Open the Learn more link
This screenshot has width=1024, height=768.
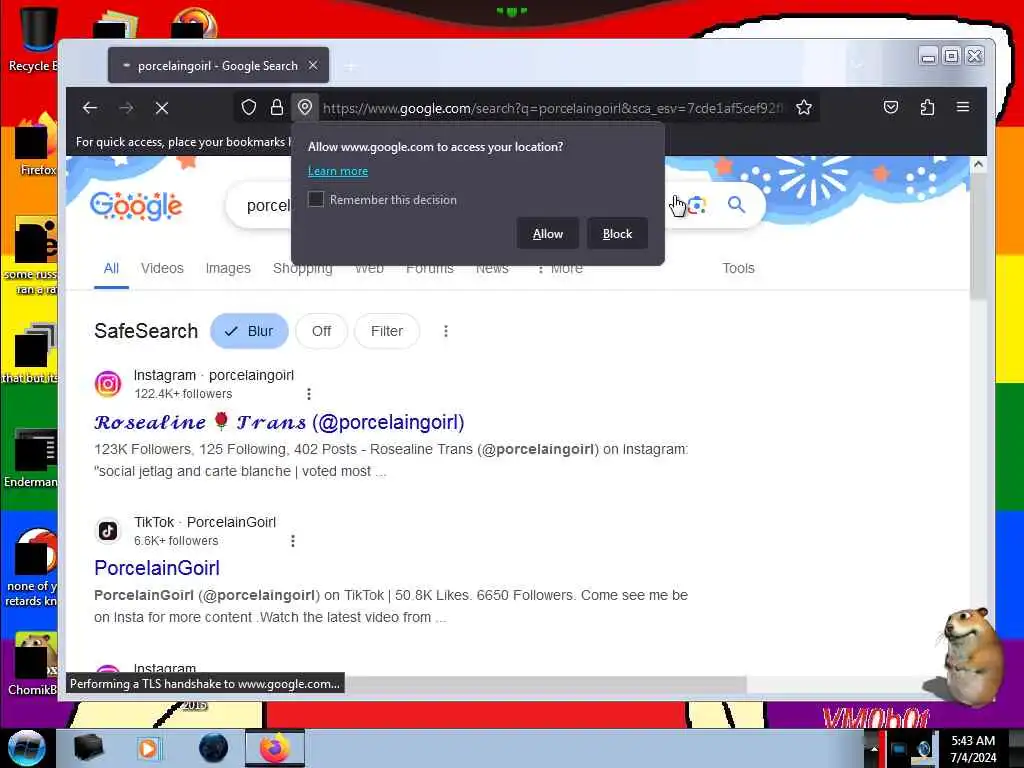338,171
